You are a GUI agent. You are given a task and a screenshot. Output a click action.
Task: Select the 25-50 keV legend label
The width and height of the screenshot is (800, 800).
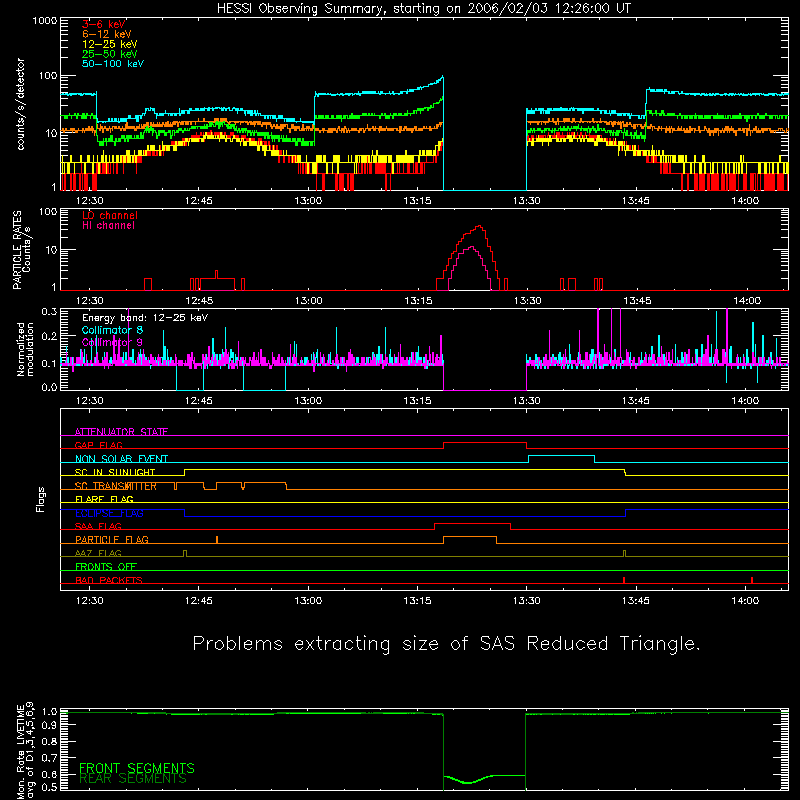pos(110,54)
